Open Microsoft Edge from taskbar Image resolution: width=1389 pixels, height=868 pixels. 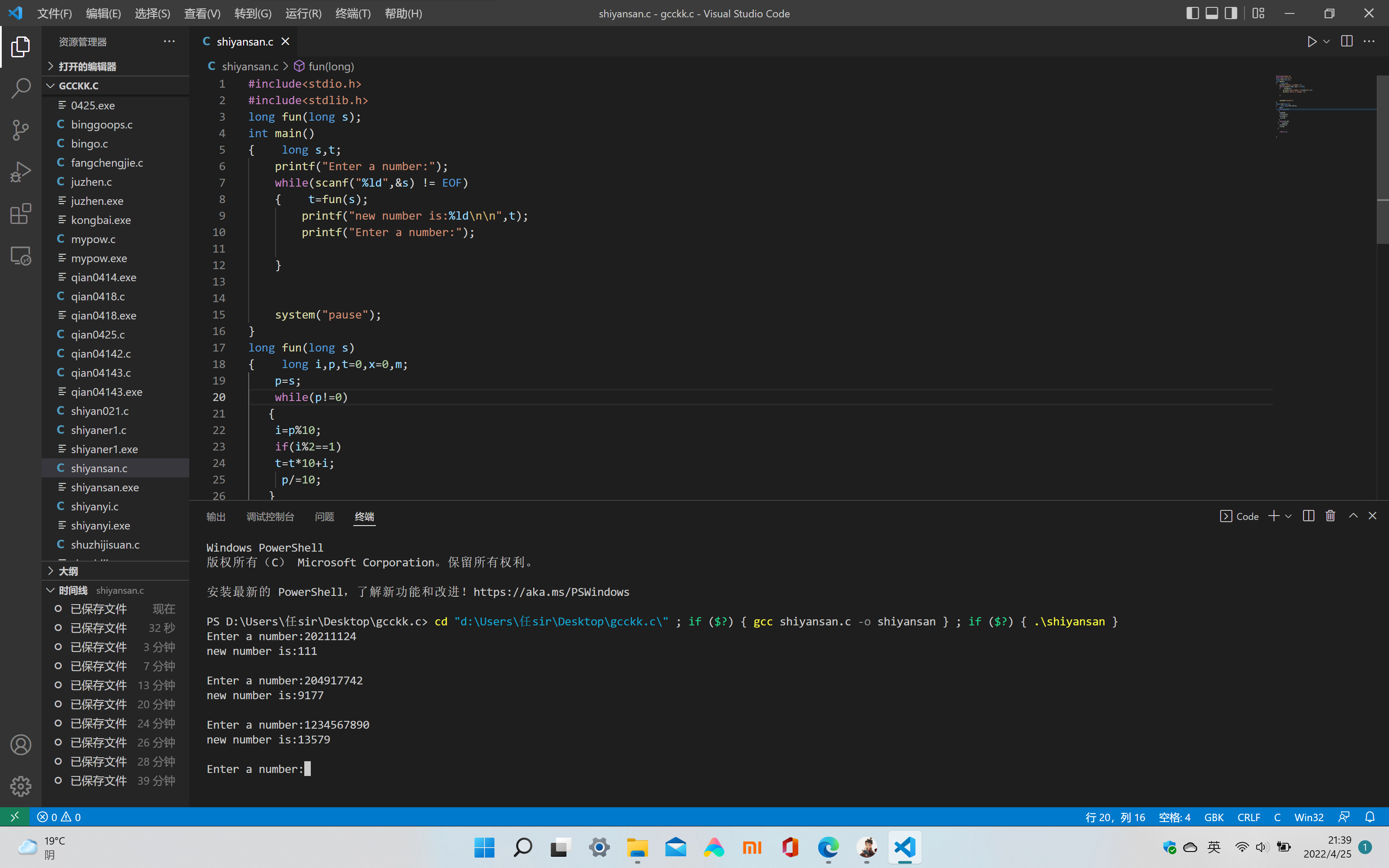(828, 847)
